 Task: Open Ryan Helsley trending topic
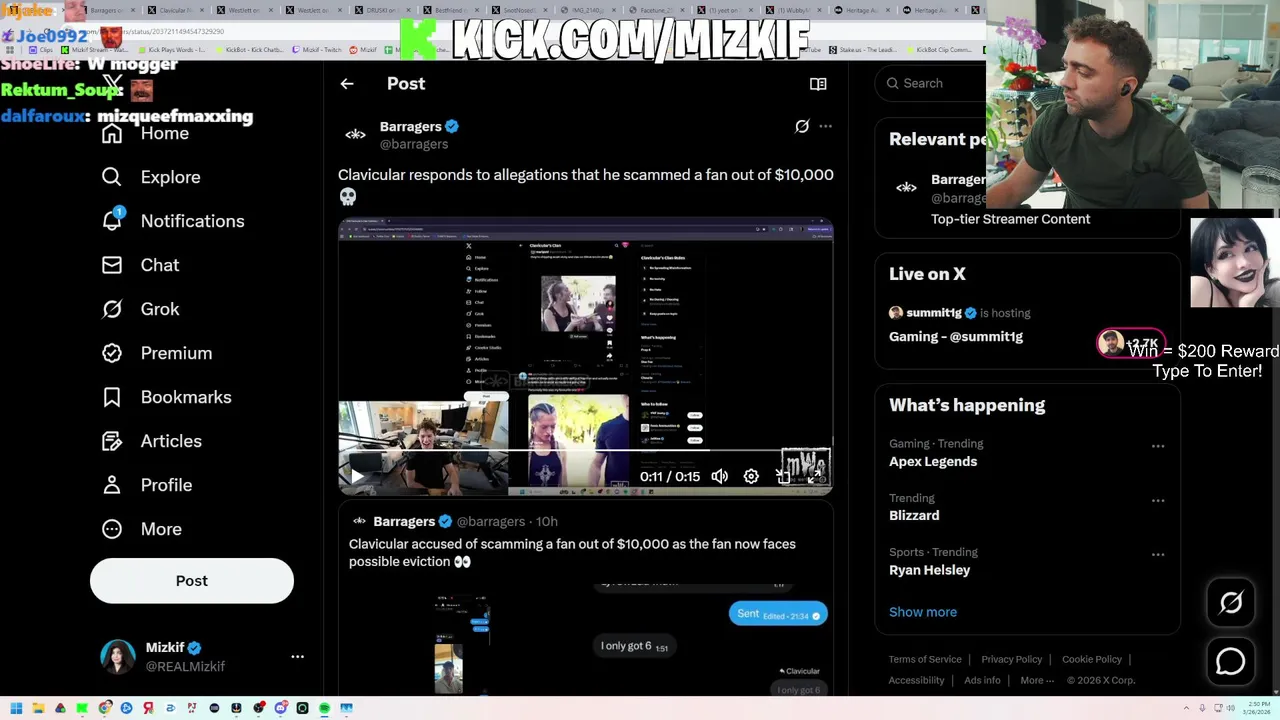coord(929,570)
